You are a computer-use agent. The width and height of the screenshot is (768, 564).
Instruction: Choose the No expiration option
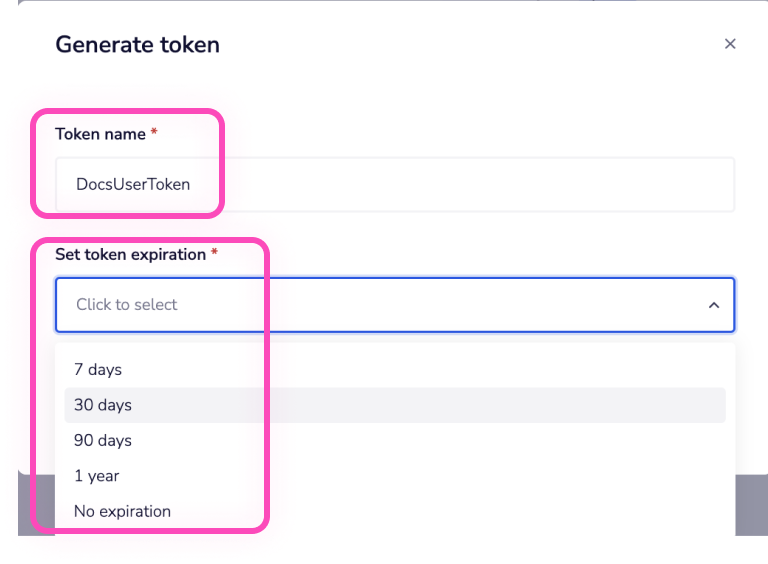coord(122,511)
